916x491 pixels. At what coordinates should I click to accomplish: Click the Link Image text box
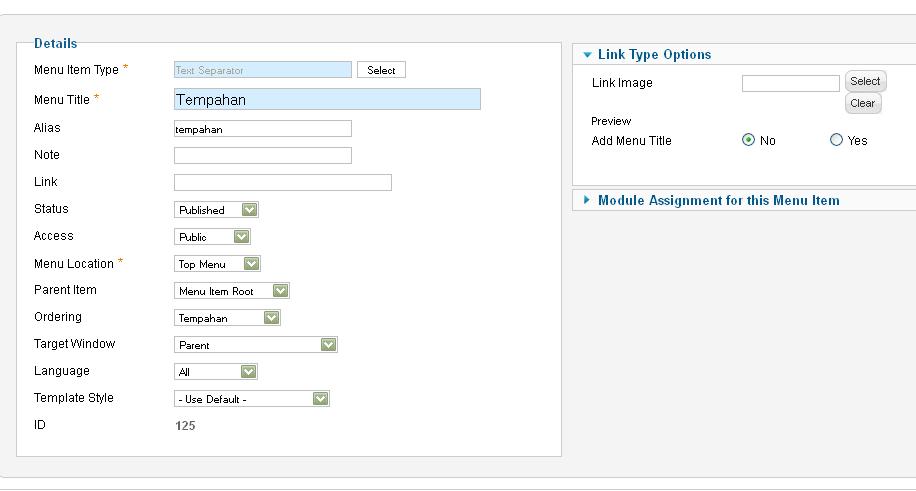tap(790, 84)
